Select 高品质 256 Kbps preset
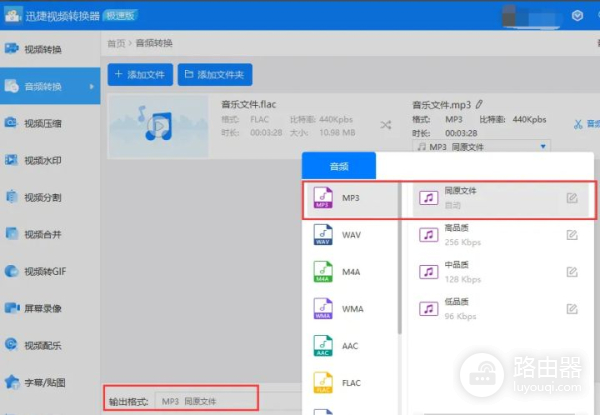Image resolution: width=600 pixels, height=415 pixels. 501,235
